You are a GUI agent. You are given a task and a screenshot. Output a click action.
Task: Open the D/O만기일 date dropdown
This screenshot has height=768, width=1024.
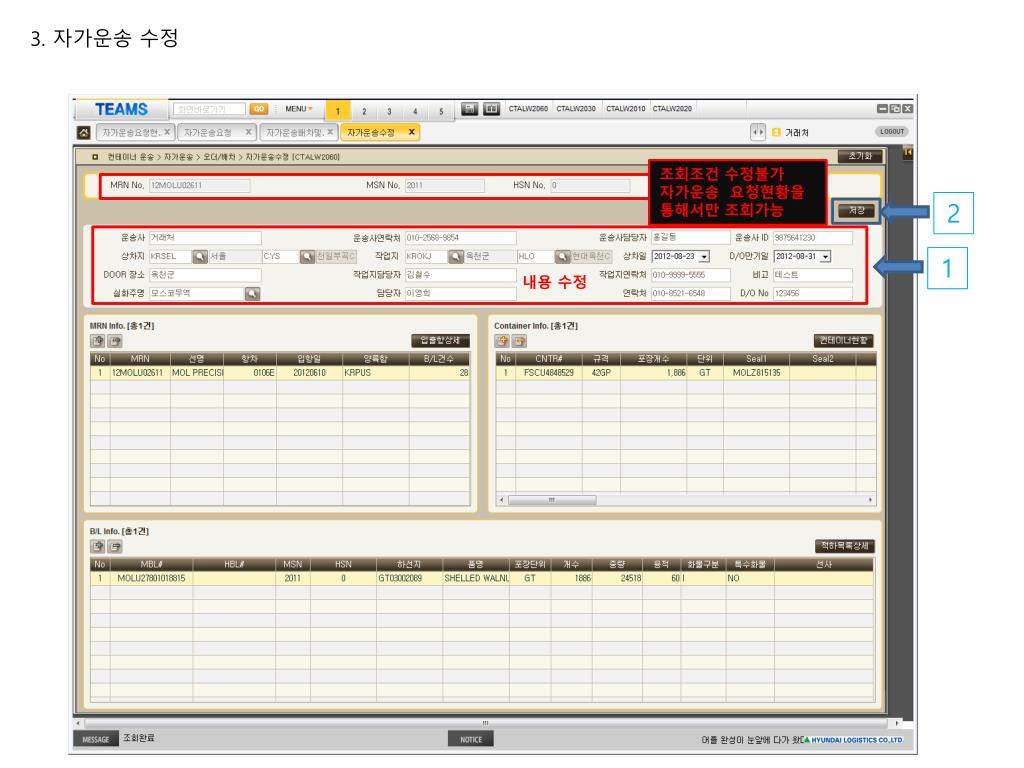[x=825, y=257]
